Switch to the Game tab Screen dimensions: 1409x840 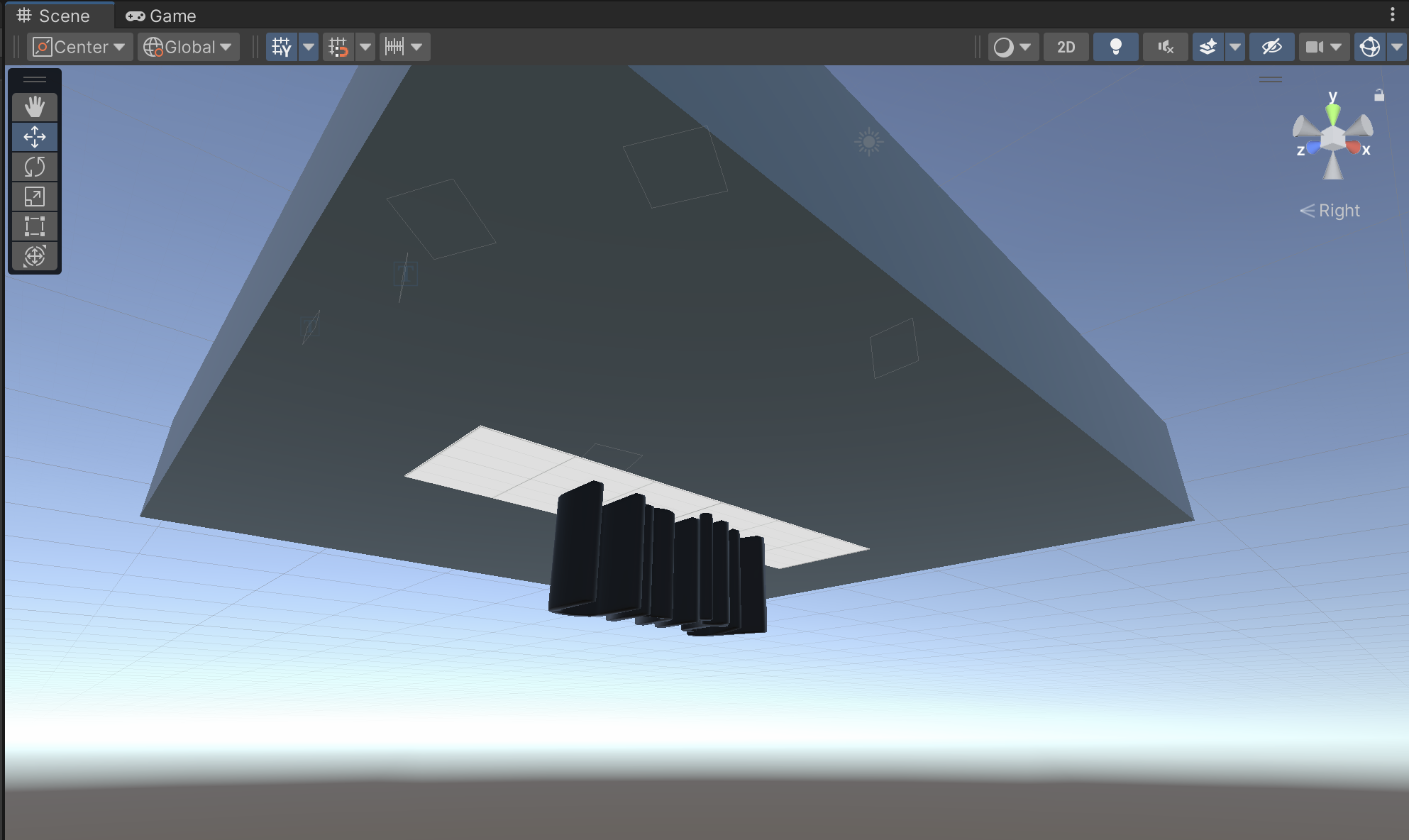point(161,16)
